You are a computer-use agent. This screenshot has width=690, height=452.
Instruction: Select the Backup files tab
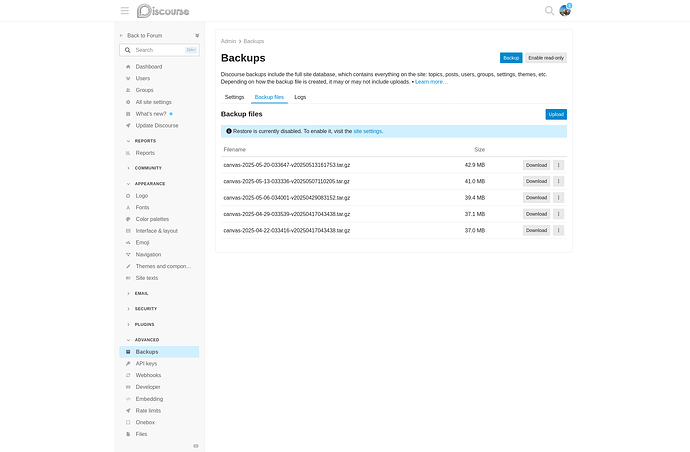click(x=269, y=97)
